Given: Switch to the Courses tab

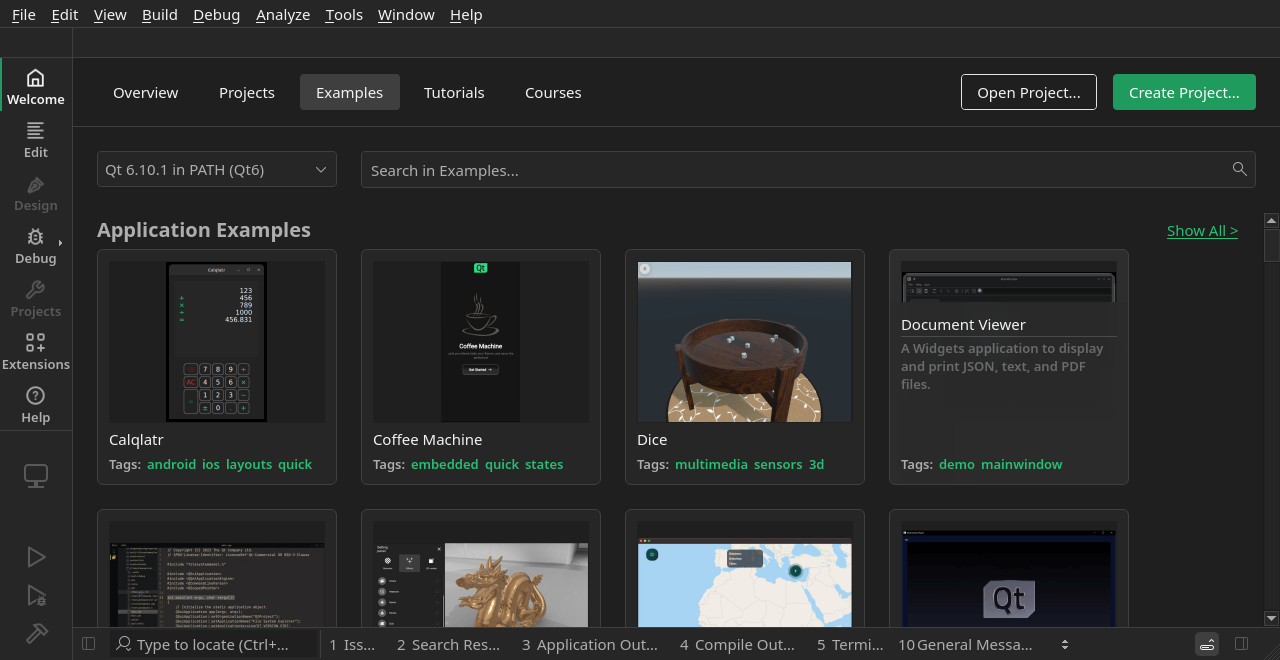Looking at the screenshot, I should [x=553, y=92].
